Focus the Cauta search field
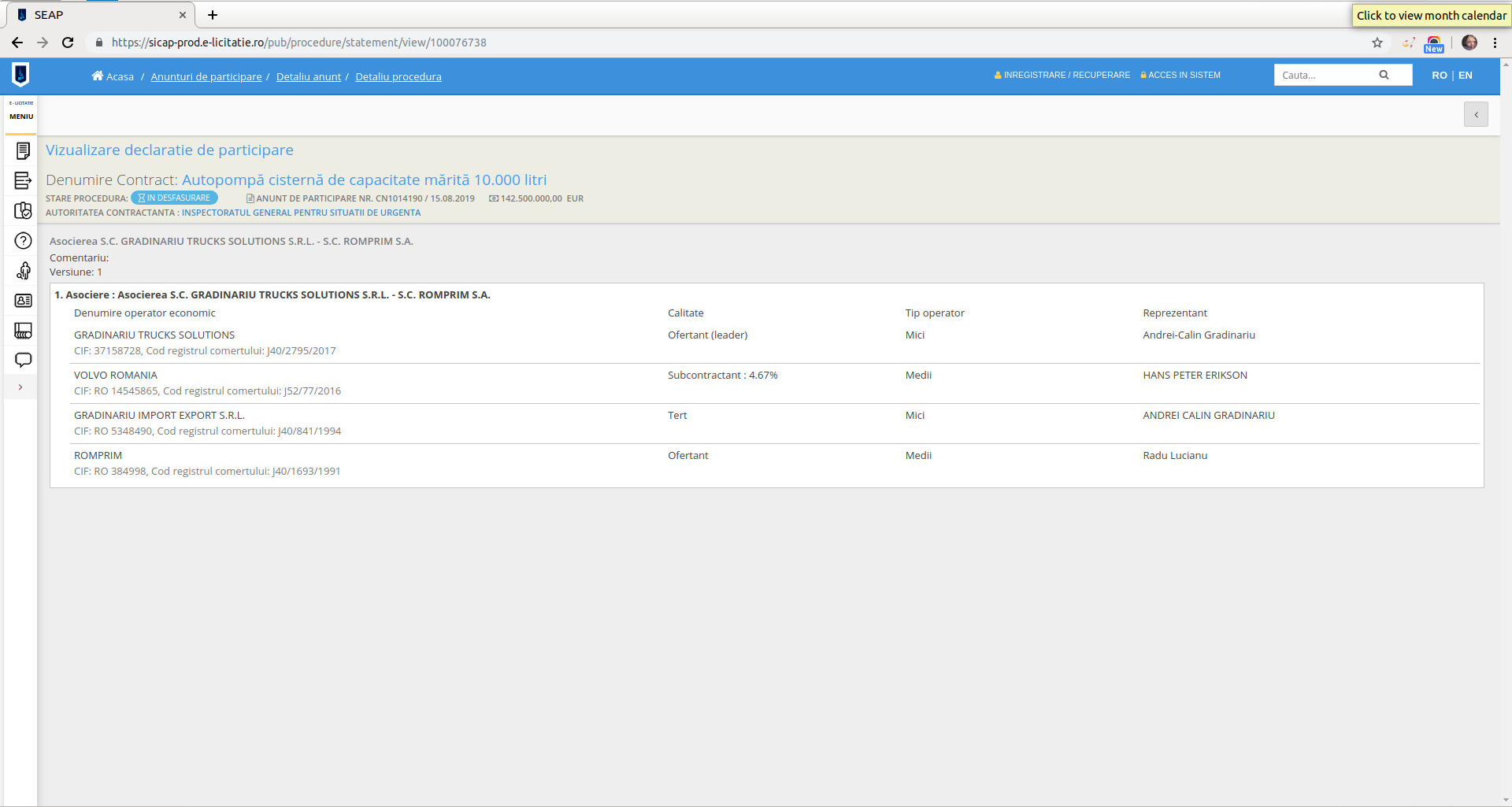1512x807 pixels. click(x=1323, y=75)
